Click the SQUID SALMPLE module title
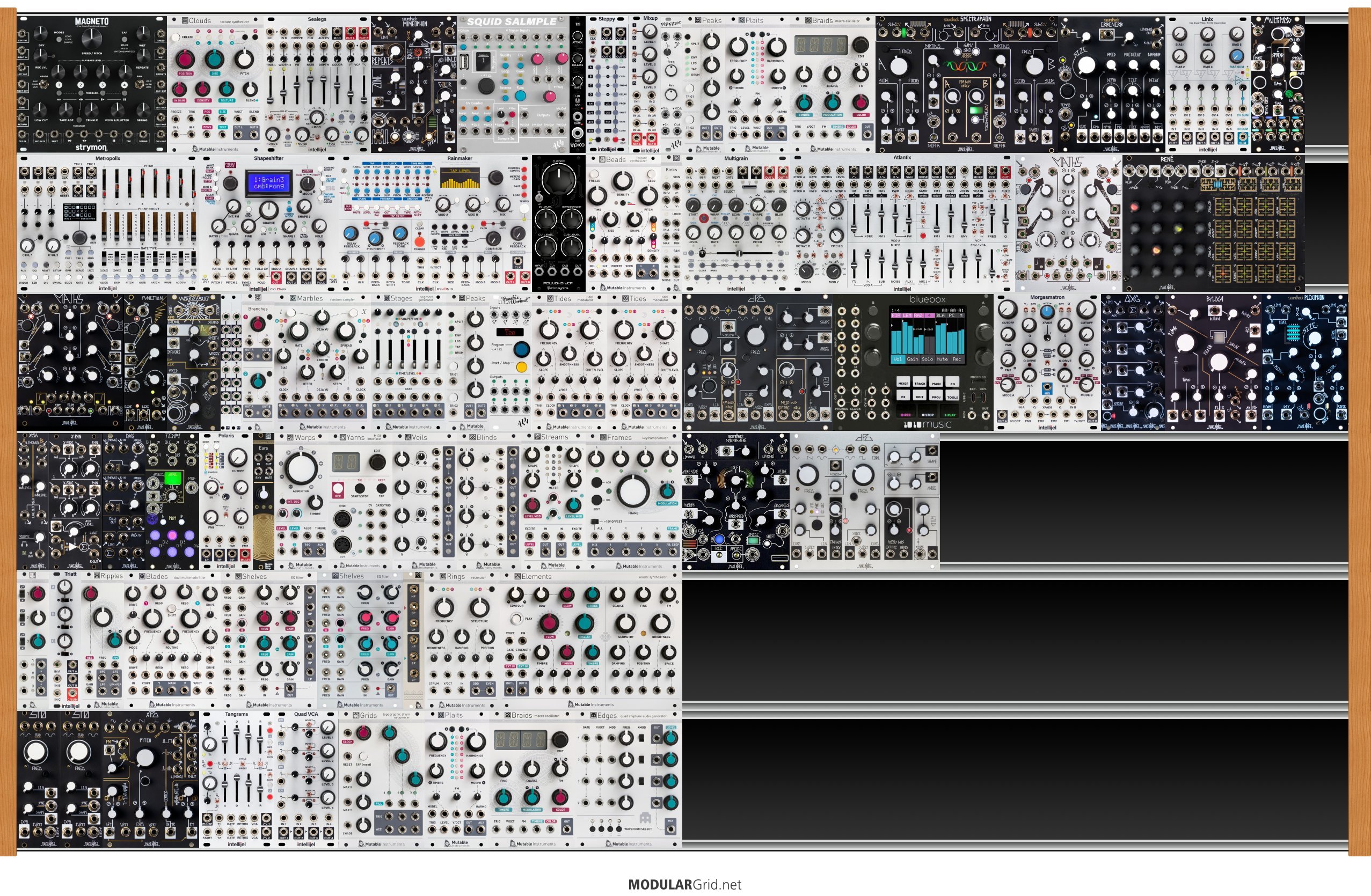This screenshot has width=1371, height=896. [x=512, y=22]
